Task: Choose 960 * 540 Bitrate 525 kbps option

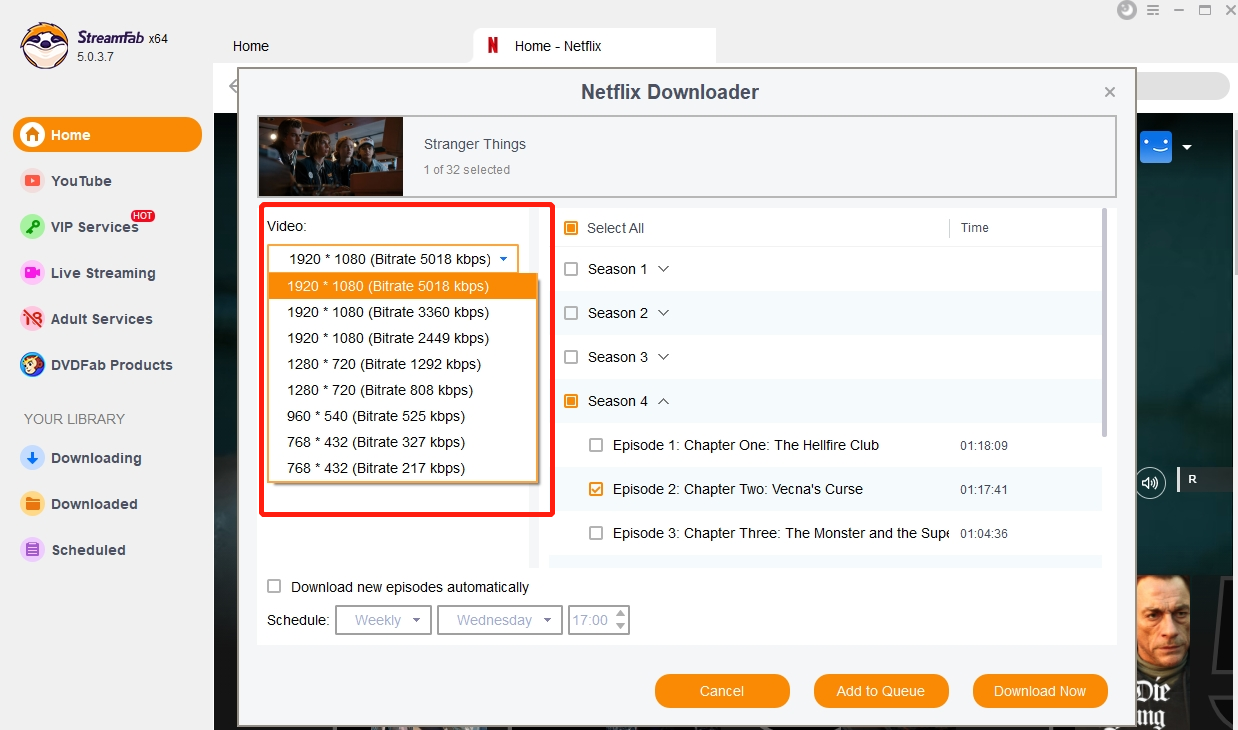Action: (x=403, y=416)
